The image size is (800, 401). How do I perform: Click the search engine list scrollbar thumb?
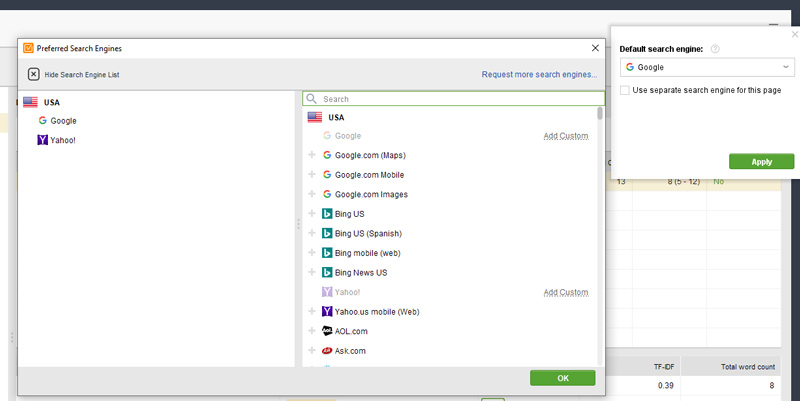tap(600, 113)
